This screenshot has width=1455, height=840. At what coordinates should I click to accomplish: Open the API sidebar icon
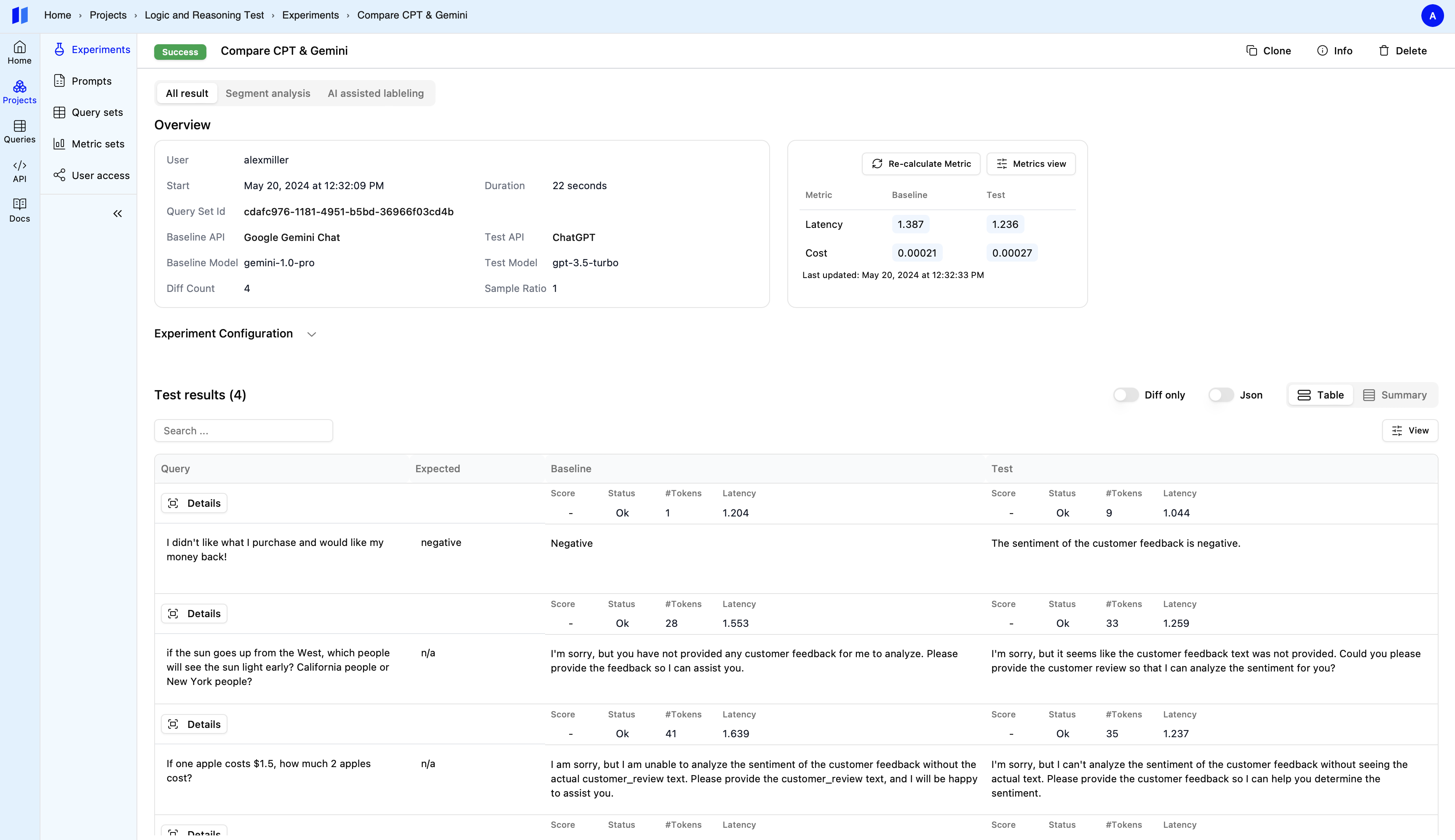point(20,171)
